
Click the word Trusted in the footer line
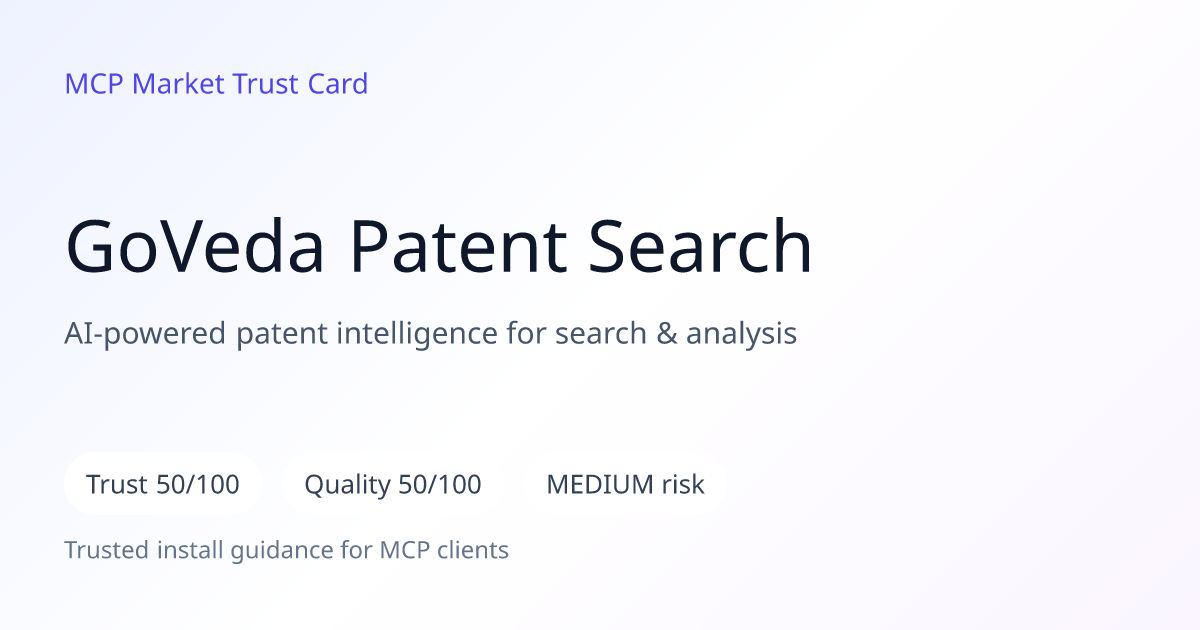[105, 550]
